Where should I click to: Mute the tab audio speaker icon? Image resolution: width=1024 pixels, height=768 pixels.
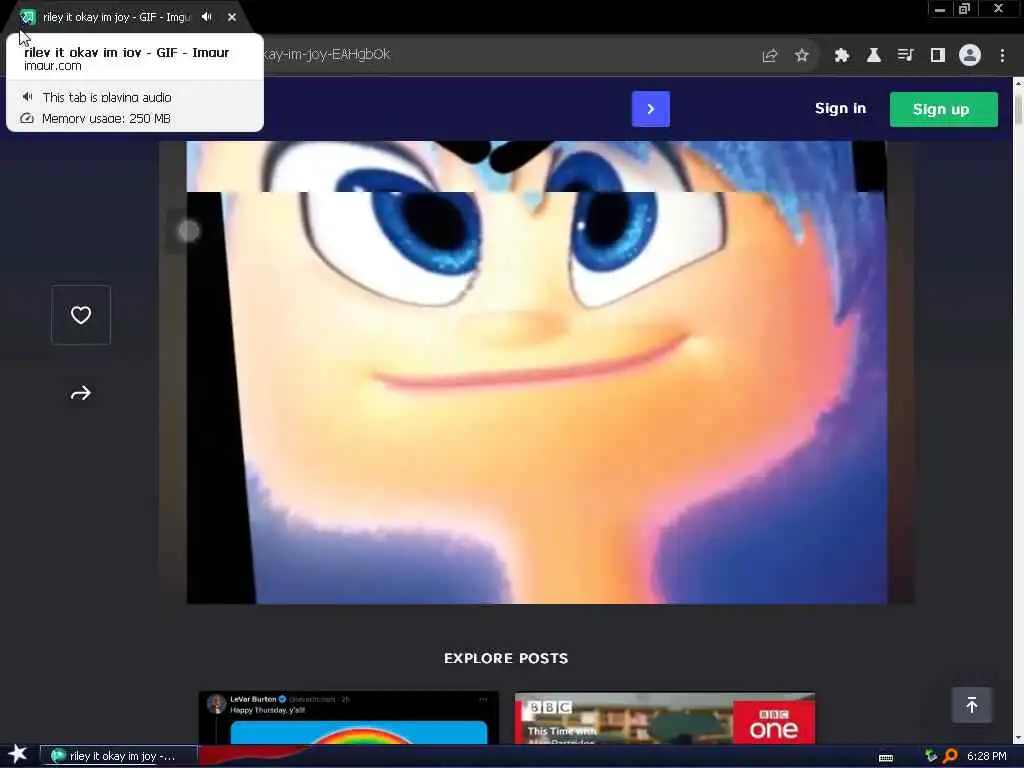206,17
